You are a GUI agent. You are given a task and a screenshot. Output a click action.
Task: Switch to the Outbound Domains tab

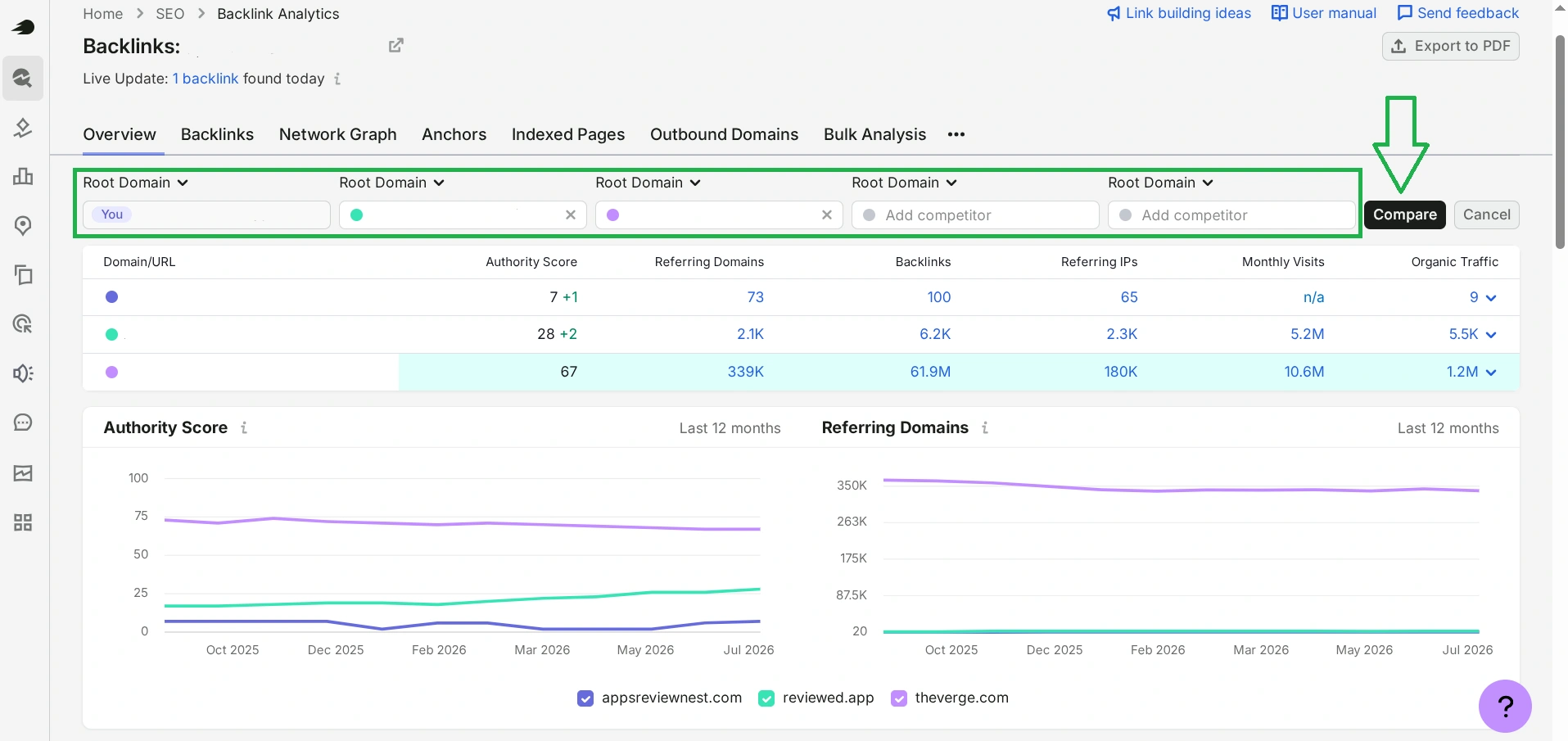click(x=725, y=134)
